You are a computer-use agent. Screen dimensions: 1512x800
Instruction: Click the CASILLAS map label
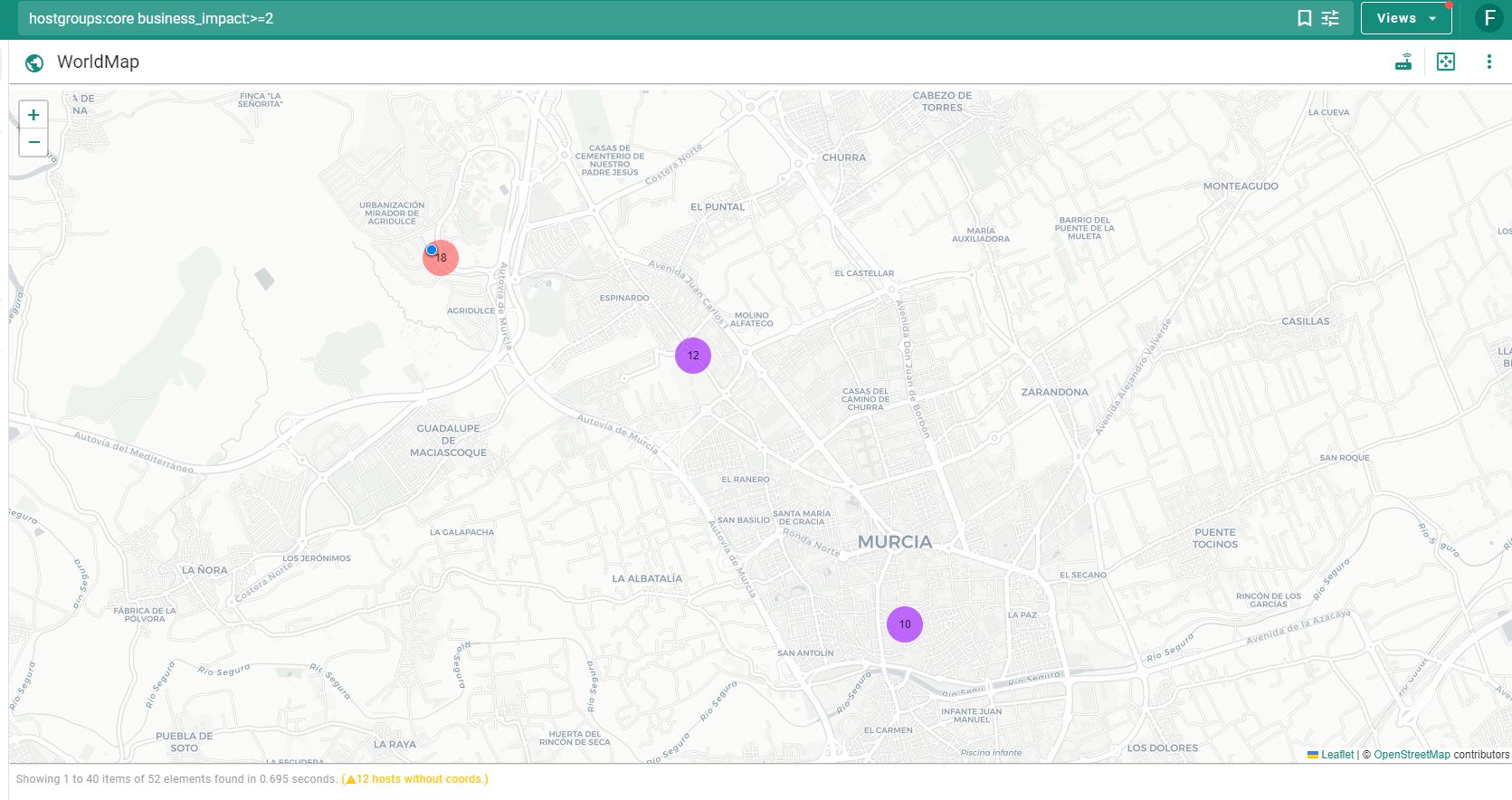point(1306,321)
